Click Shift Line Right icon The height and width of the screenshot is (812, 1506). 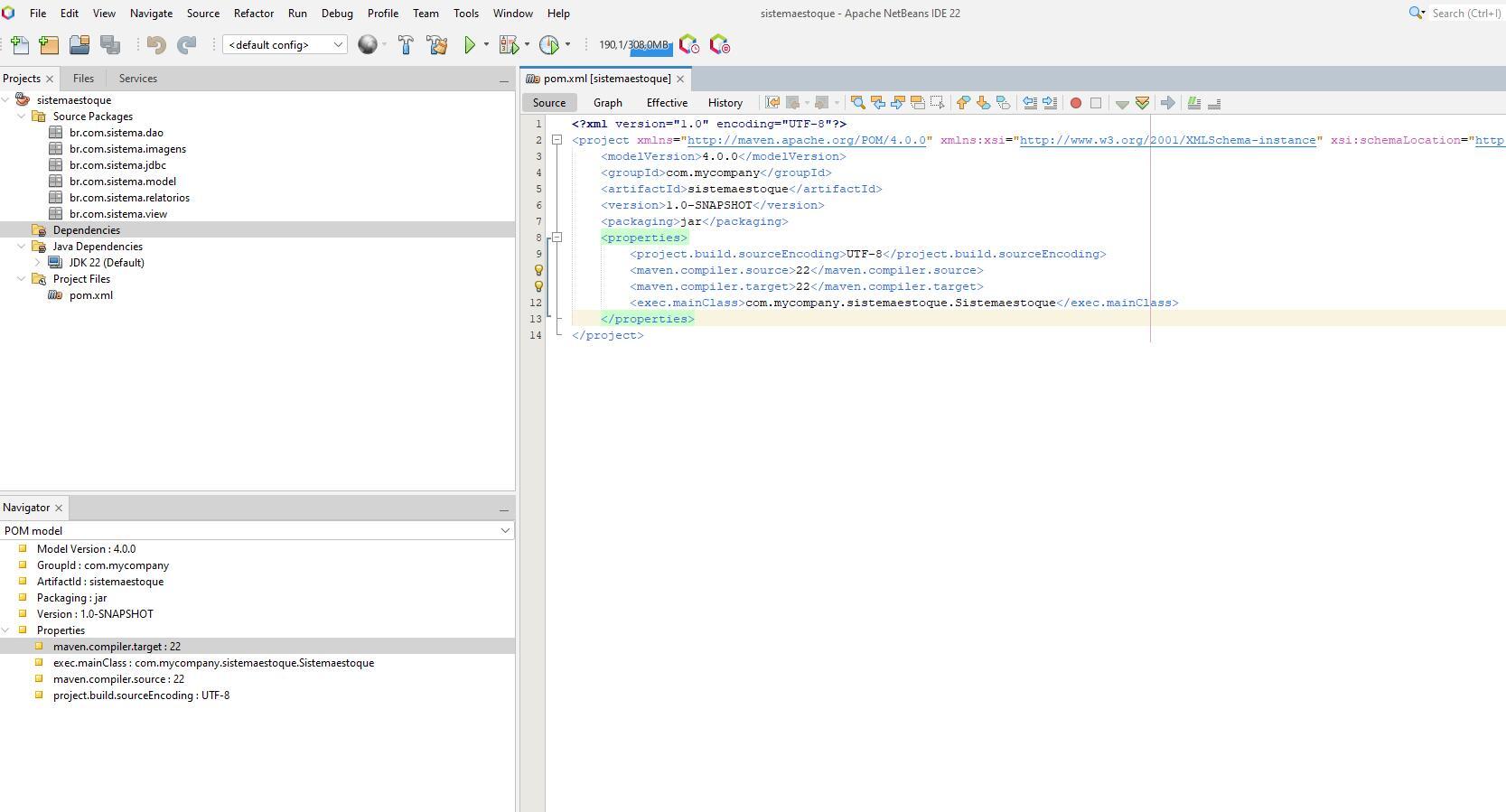tap(1049, 103)
